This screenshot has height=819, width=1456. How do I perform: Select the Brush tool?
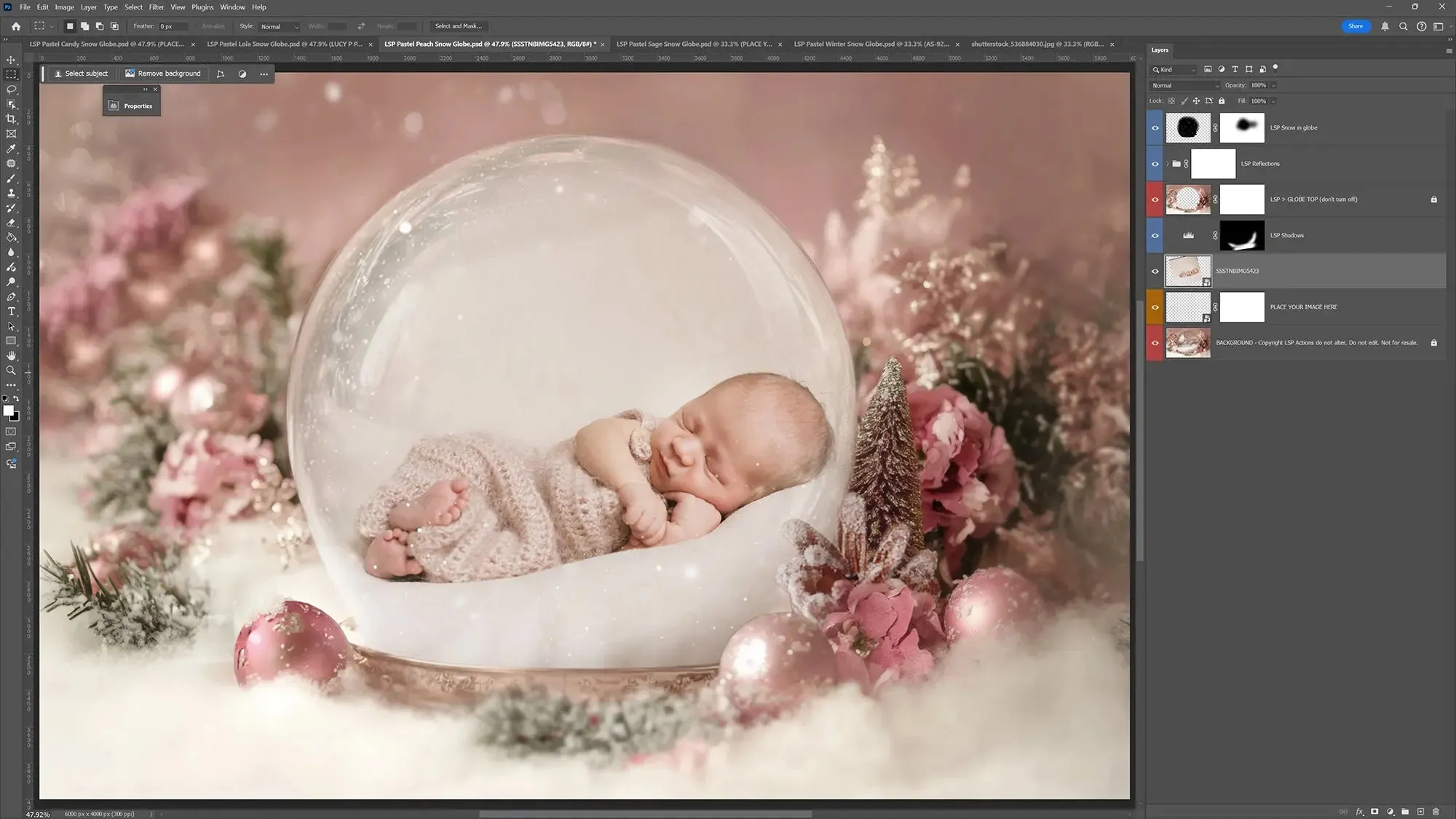click(x=11, y=178)
